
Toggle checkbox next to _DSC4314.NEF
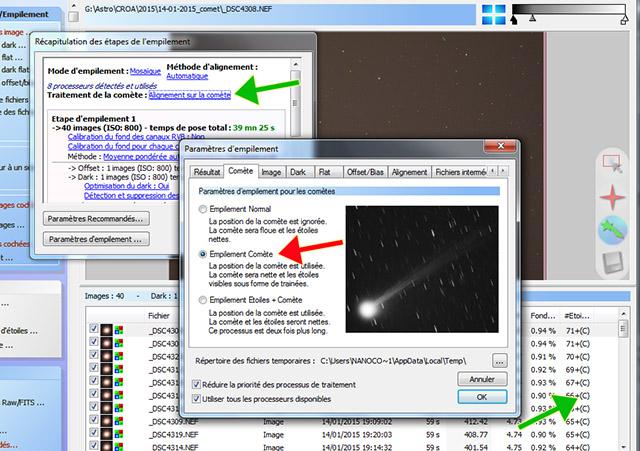pos(94,445)
